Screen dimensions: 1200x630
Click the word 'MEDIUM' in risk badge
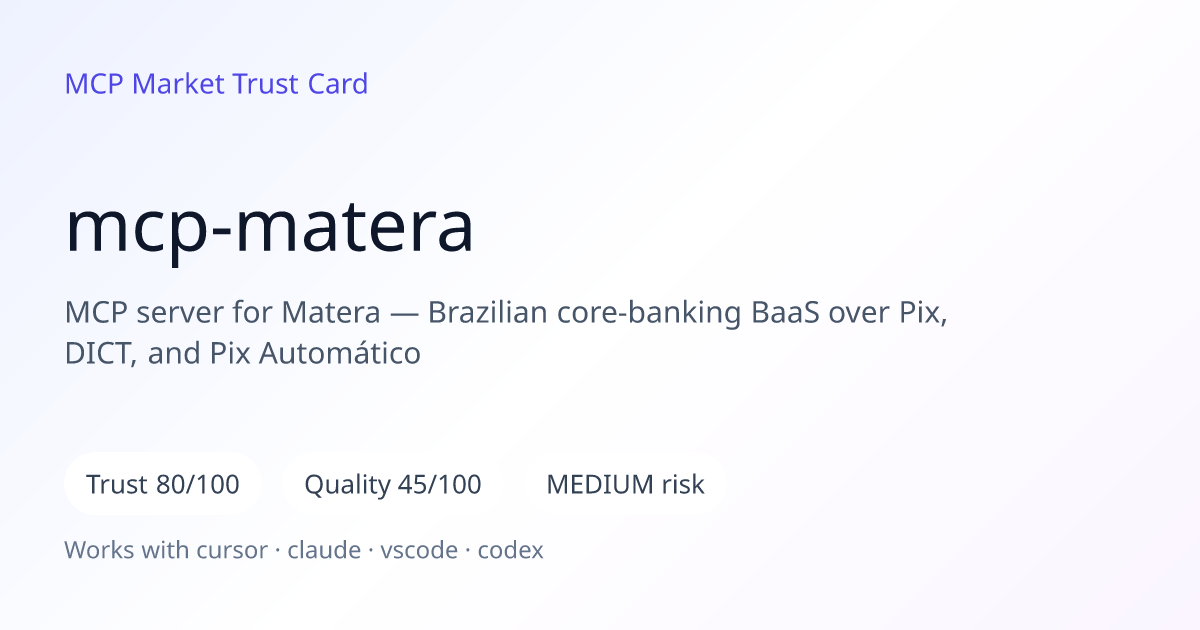pyautogui.click(x=599, y=485)
